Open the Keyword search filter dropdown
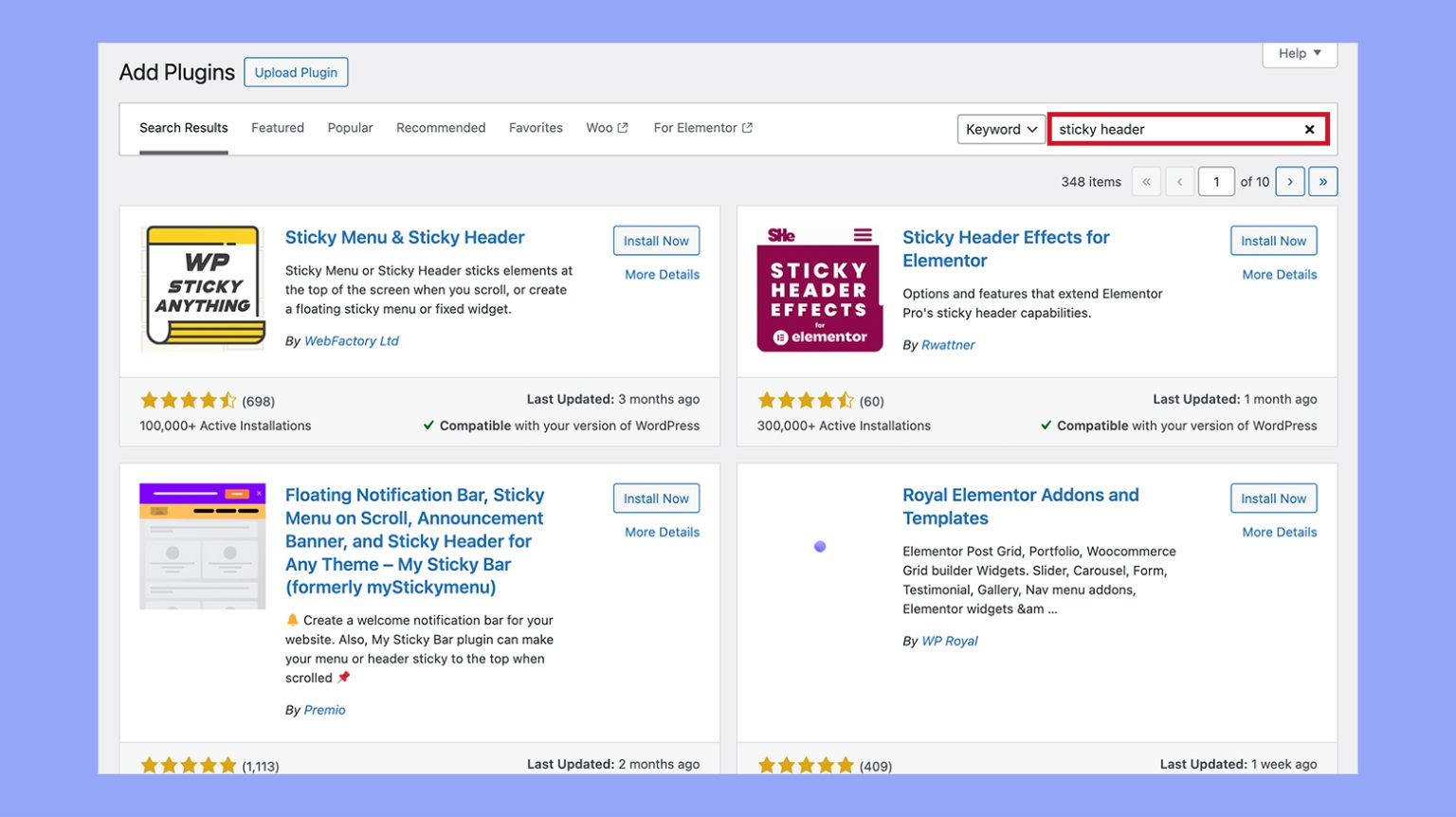 [1000, 129]
